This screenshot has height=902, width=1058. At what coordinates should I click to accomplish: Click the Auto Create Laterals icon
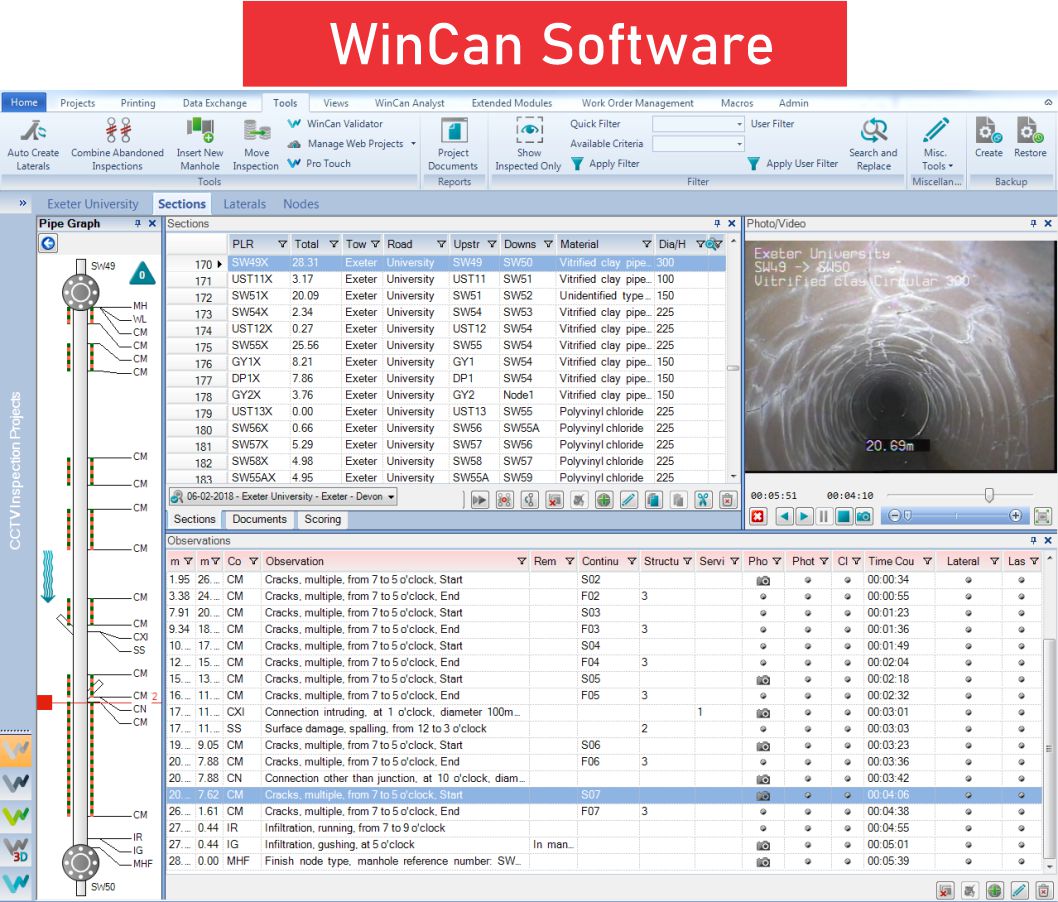pos(33,130)
